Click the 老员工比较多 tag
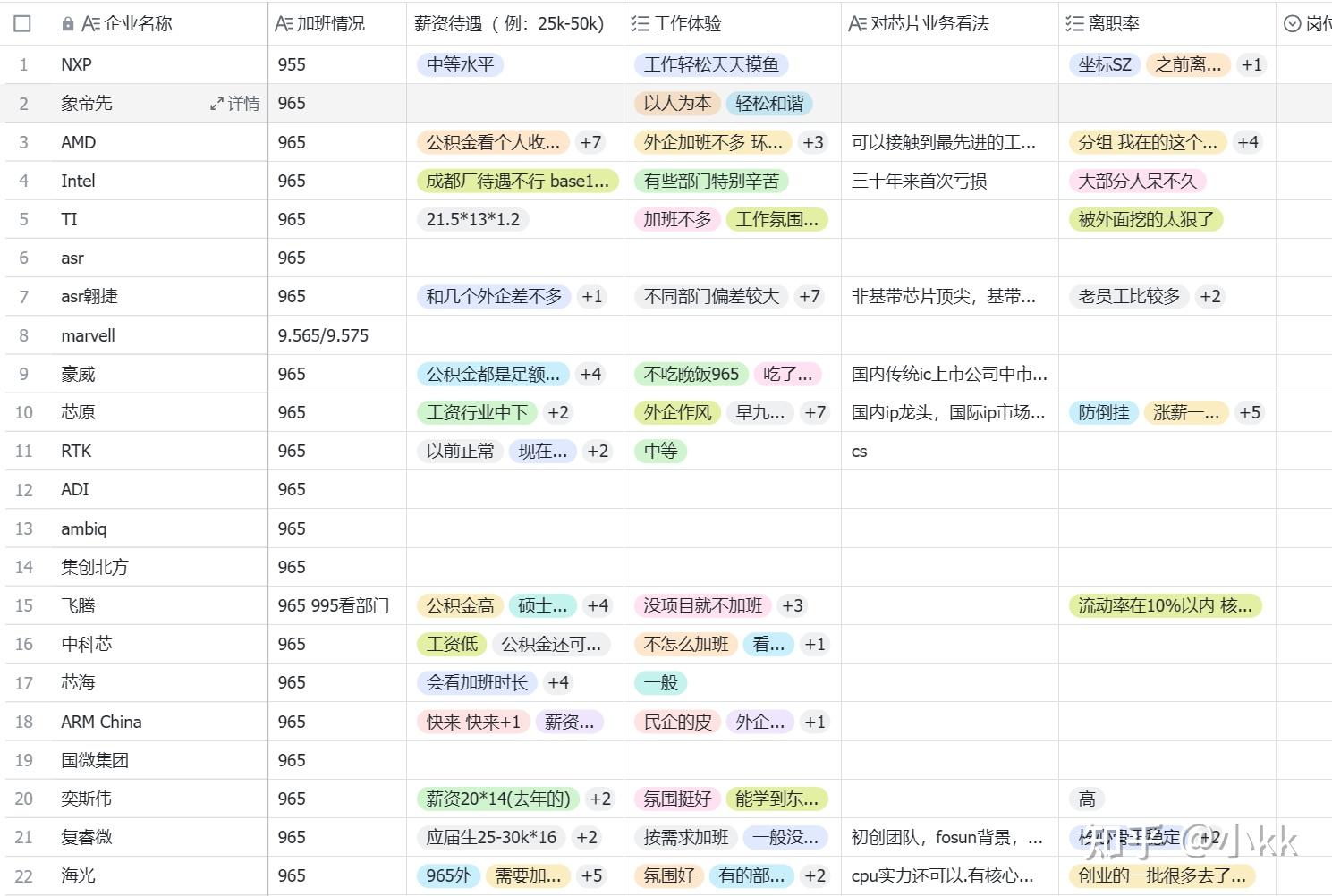Viewport: 1332px width, 896px height. point(1129,297)
